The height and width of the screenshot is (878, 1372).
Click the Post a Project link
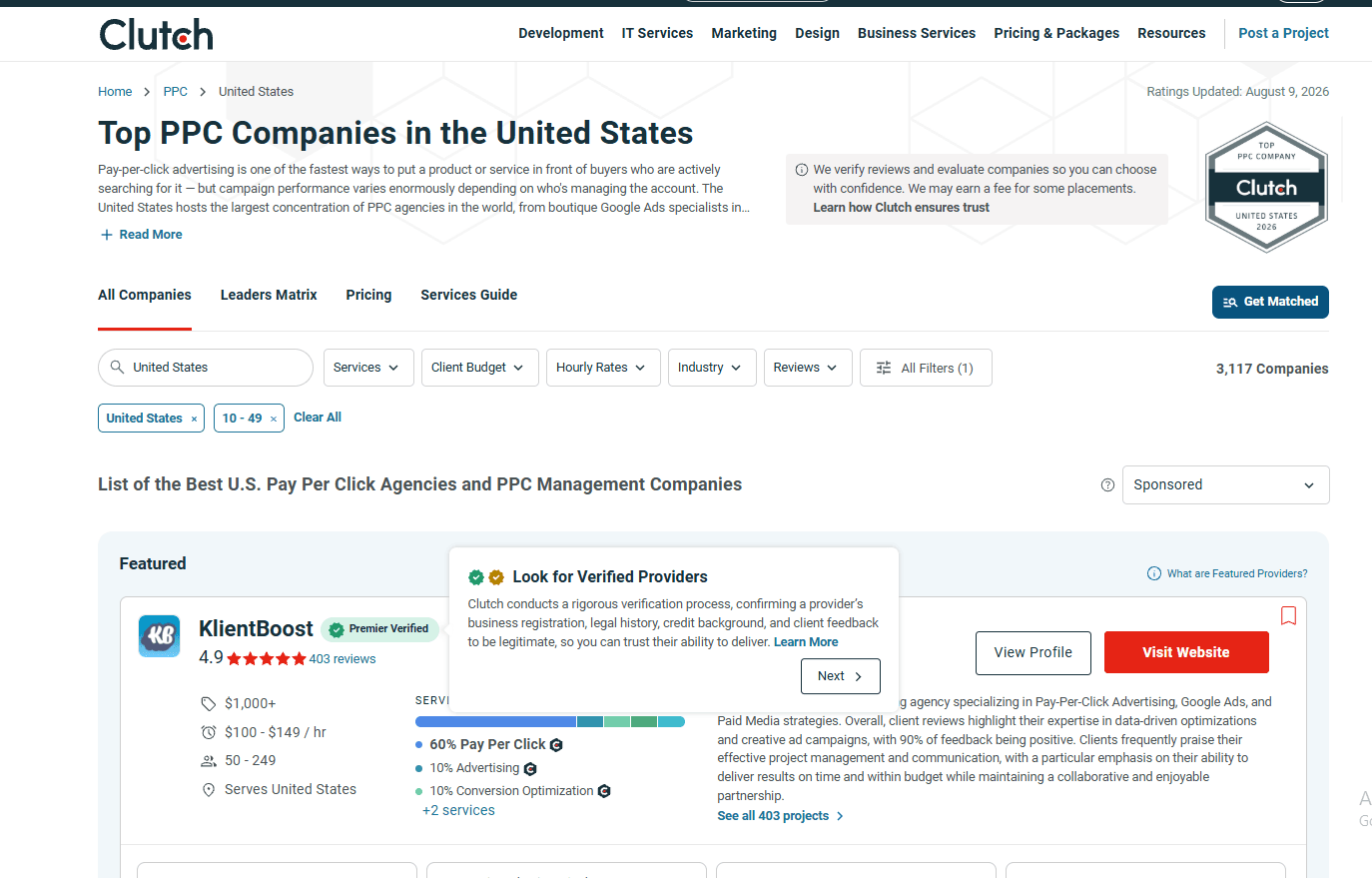pyautogui.click(x=1283, y=33)
